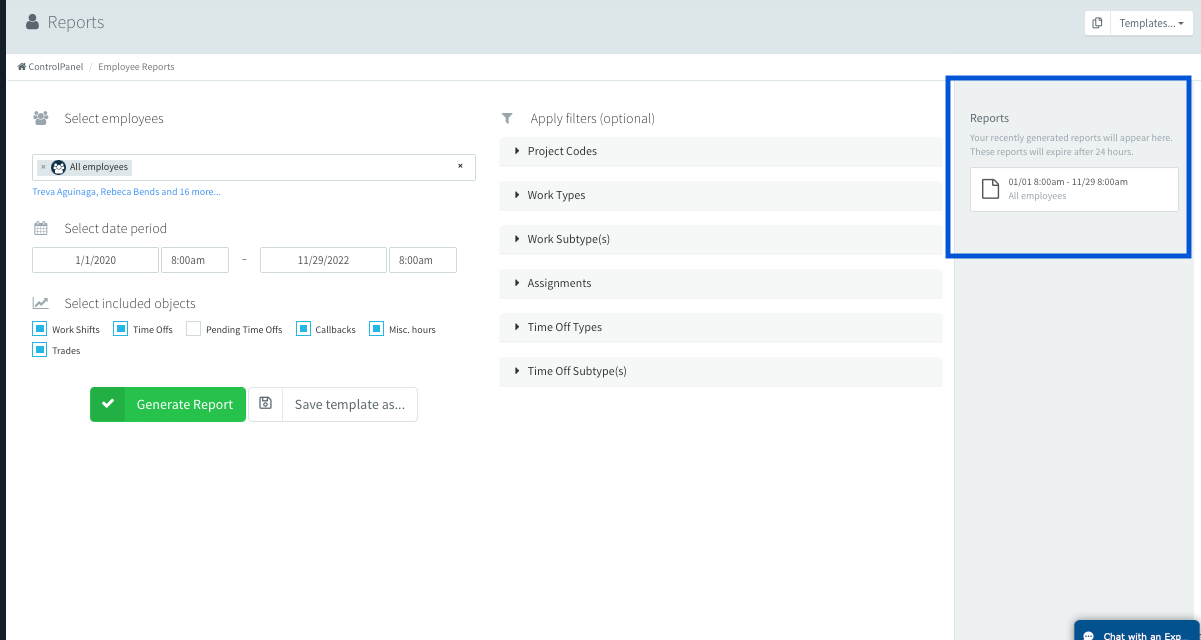Click the Generate Report button

coord(168,404)
